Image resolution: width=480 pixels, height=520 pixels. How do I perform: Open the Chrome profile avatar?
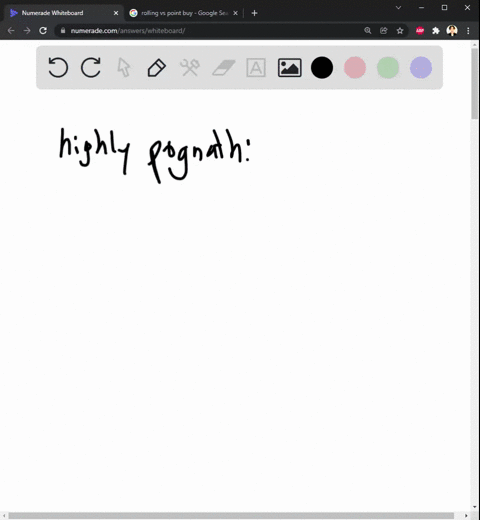click(x=452, y=31)
